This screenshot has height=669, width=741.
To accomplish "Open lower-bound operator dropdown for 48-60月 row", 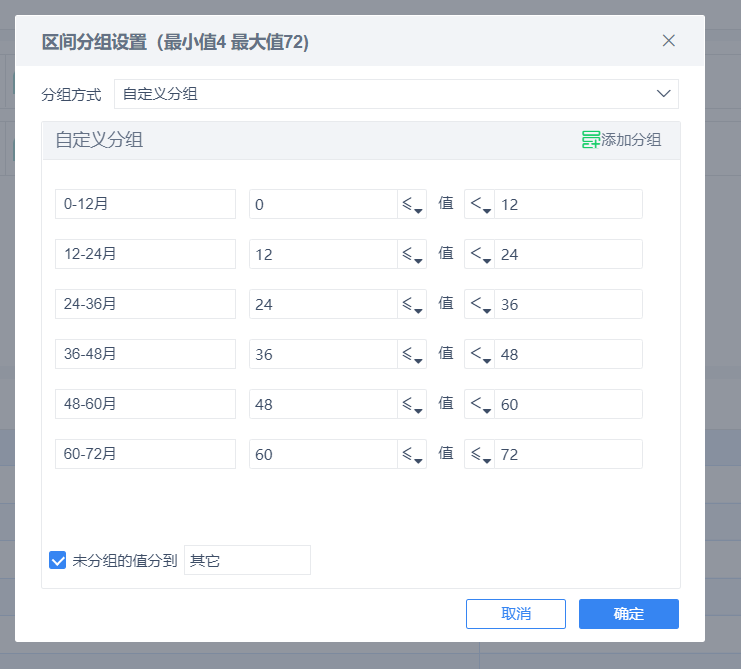I will pyautogui.click(x=412, y=404).
